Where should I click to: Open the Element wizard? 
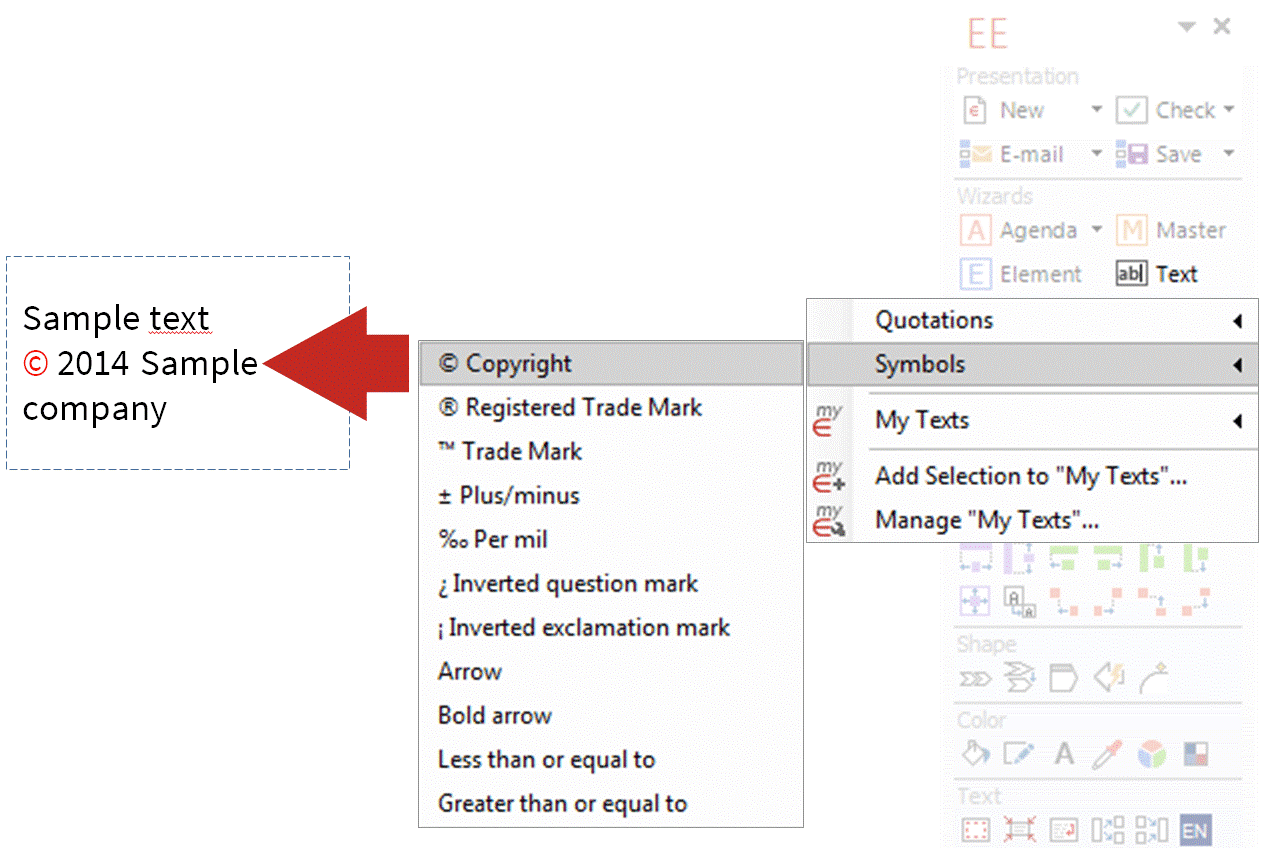[x=1021, y=274]
